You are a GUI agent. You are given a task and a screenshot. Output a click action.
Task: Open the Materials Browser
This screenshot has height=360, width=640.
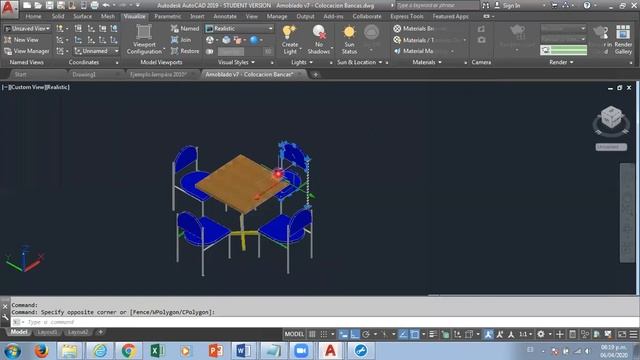pyautogui.click(x=413, y=29)
